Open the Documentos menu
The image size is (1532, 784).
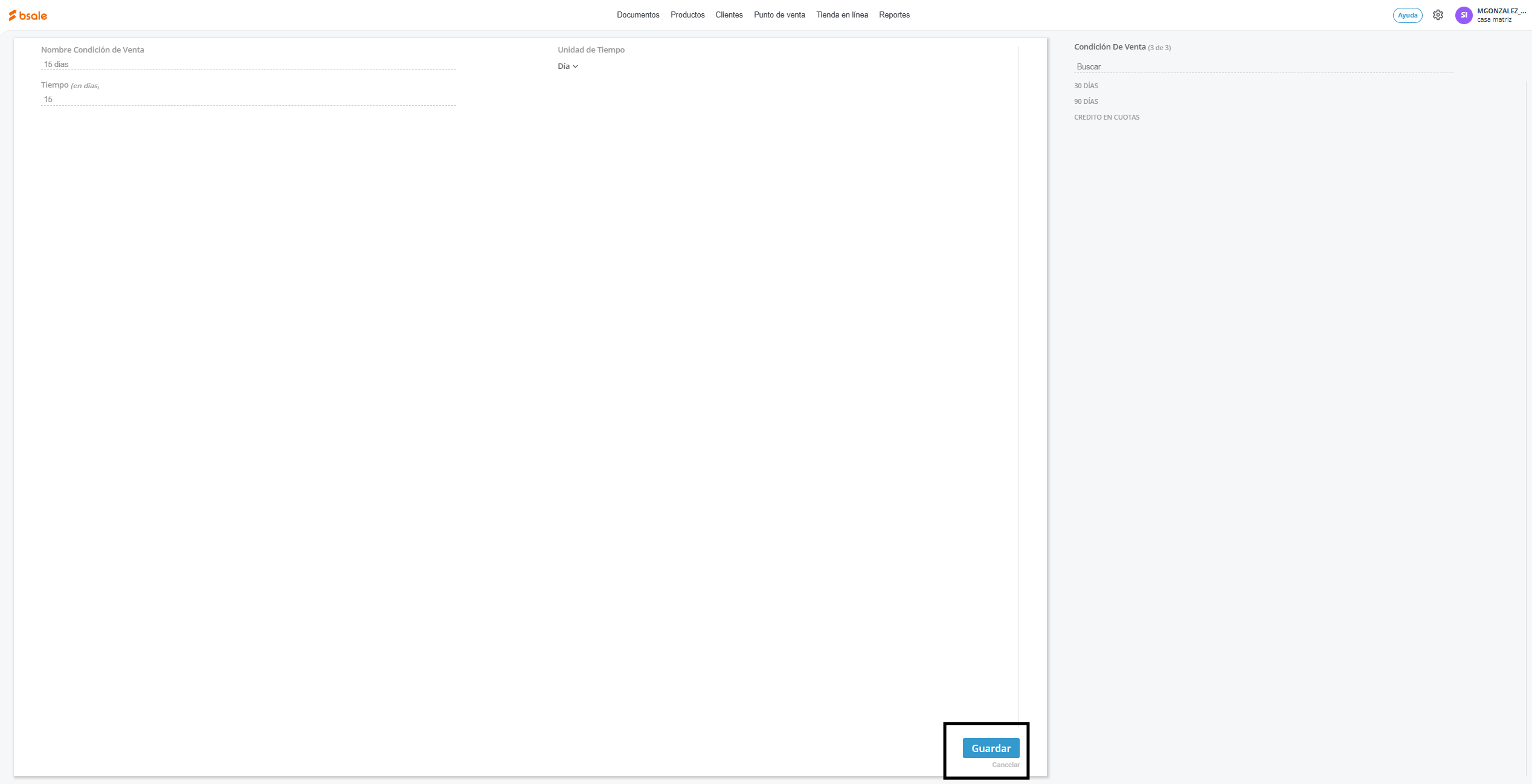coord(638,15)
